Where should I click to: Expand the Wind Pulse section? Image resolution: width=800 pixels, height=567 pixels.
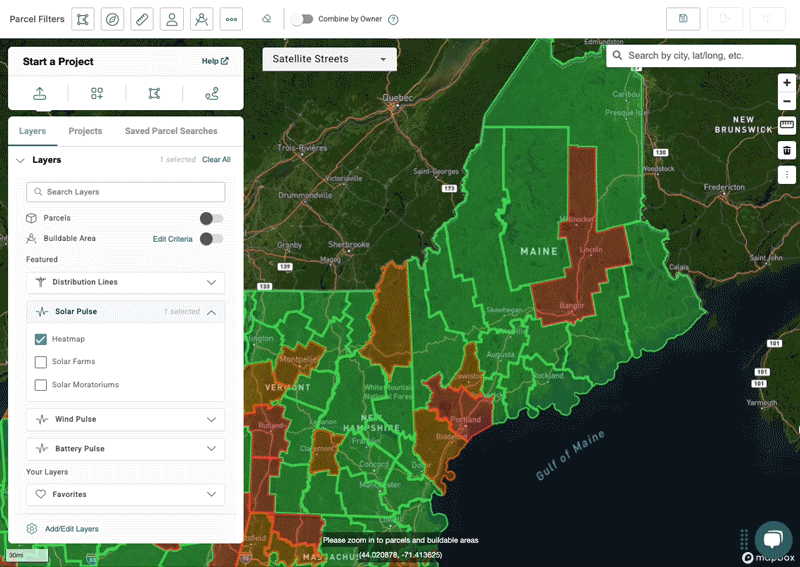(125, 419)
